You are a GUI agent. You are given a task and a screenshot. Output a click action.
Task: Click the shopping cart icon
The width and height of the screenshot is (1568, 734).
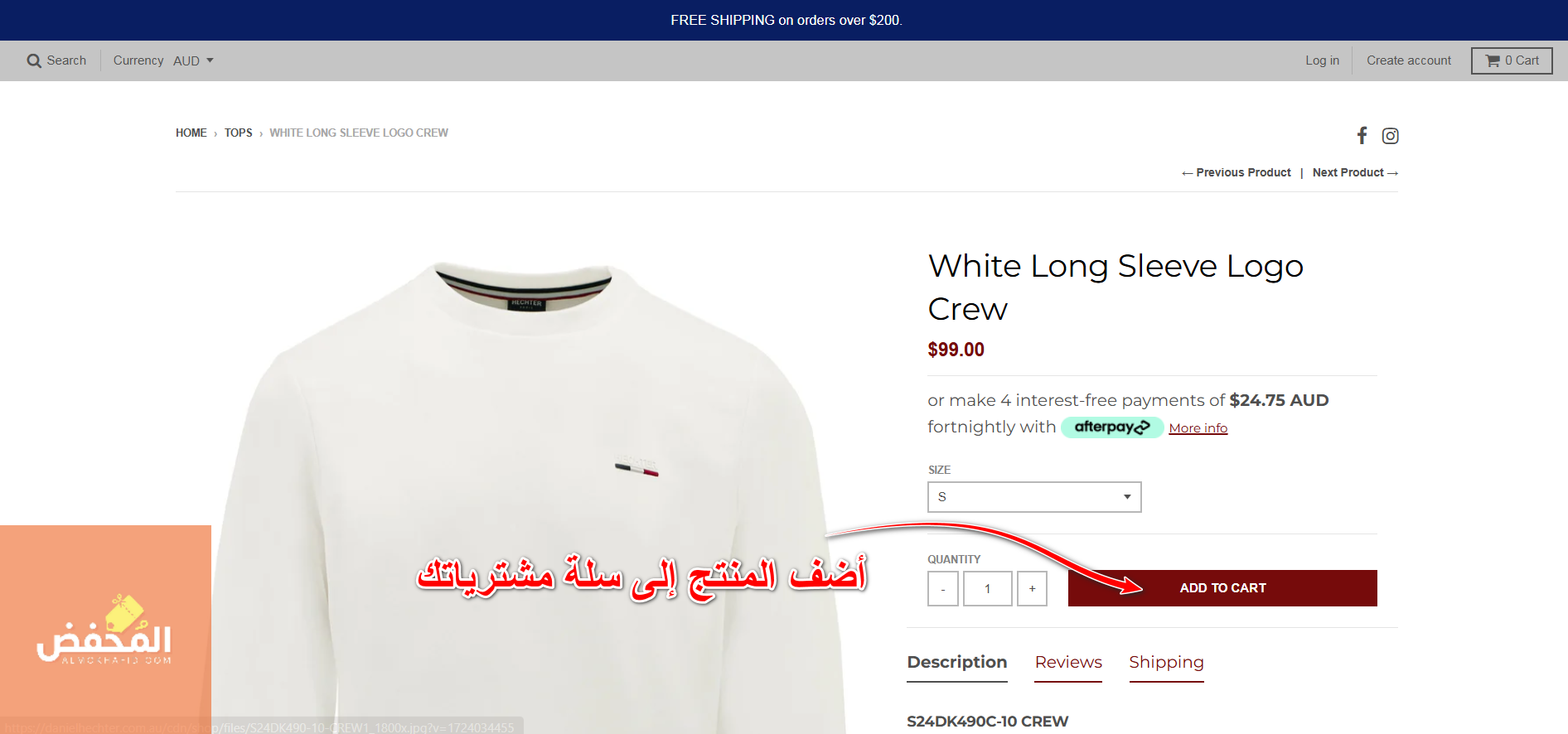1493,60
